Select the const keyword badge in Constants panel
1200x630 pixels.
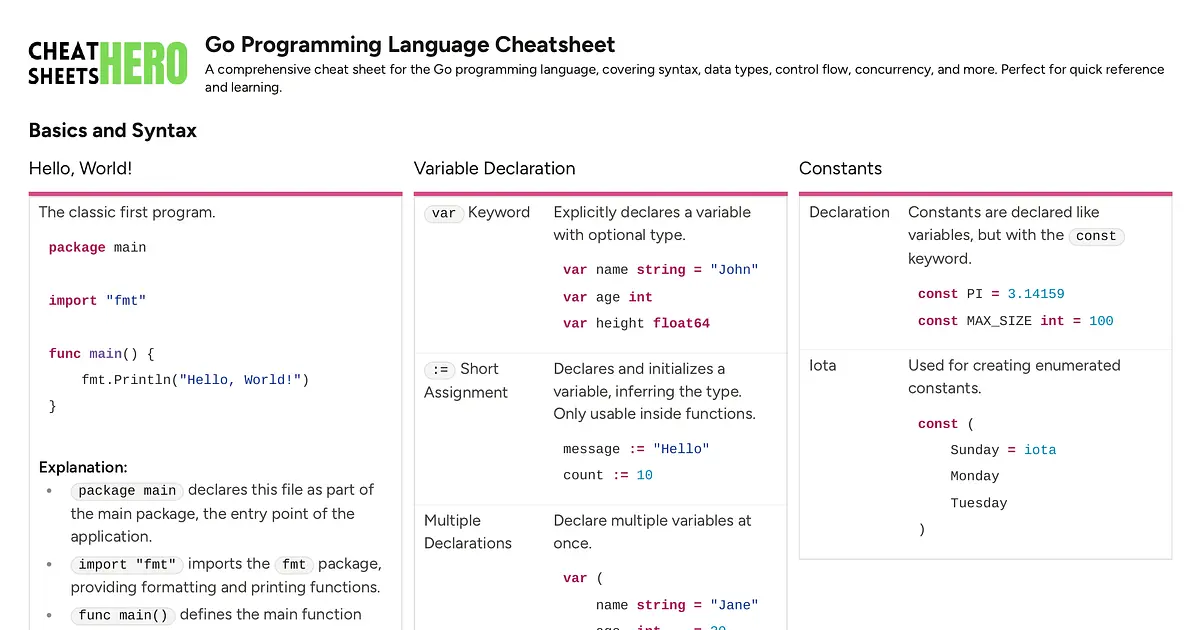pyautogui.click(x=1096, y=236)
